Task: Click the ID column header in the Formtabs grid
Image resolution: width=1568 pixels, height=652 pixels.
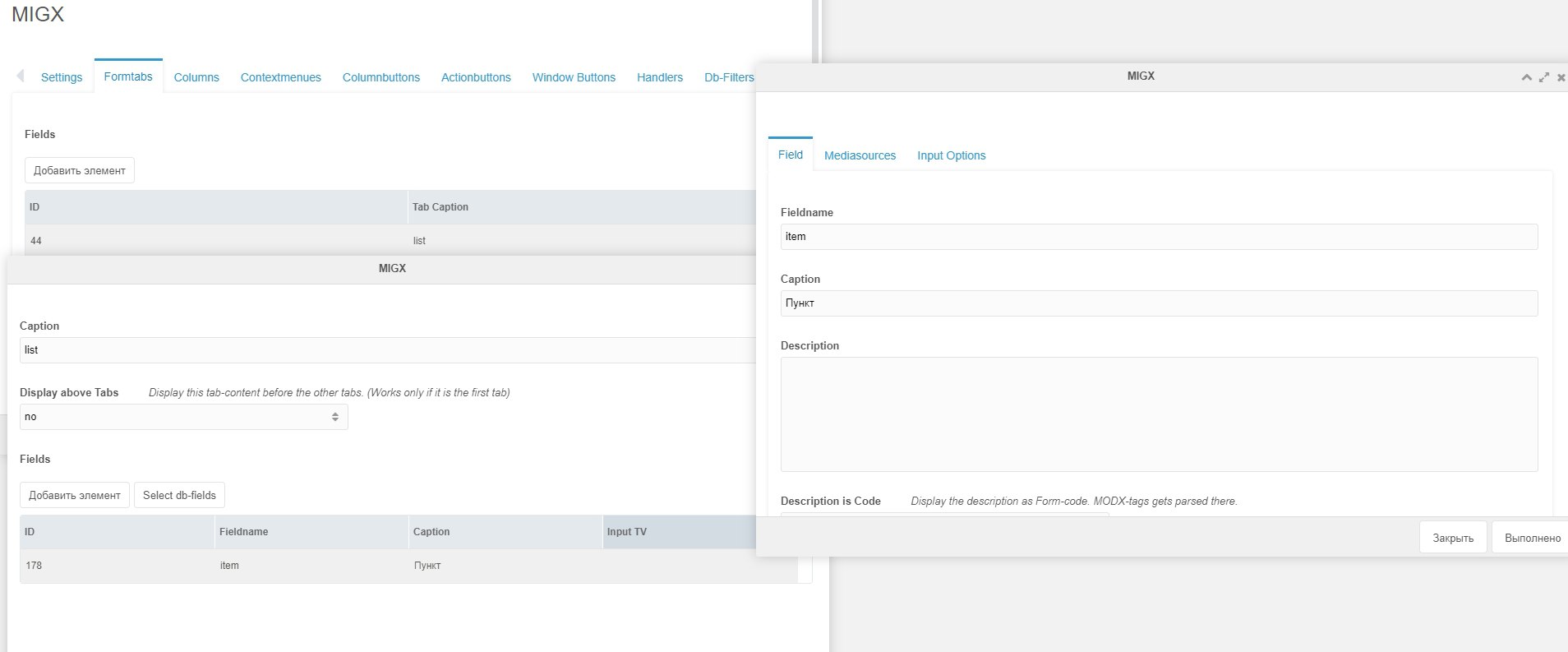Action: (x=216, y=207)
